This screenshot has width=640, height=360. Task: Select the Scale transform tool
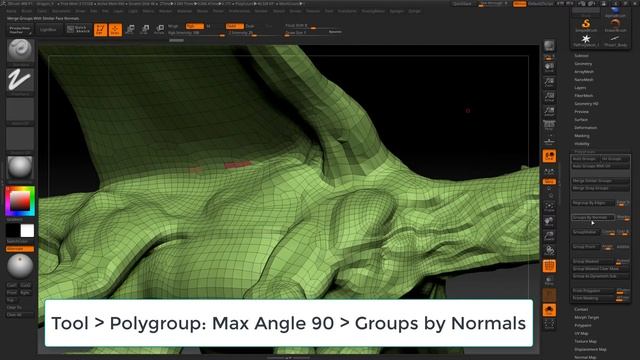click(145, 29)
